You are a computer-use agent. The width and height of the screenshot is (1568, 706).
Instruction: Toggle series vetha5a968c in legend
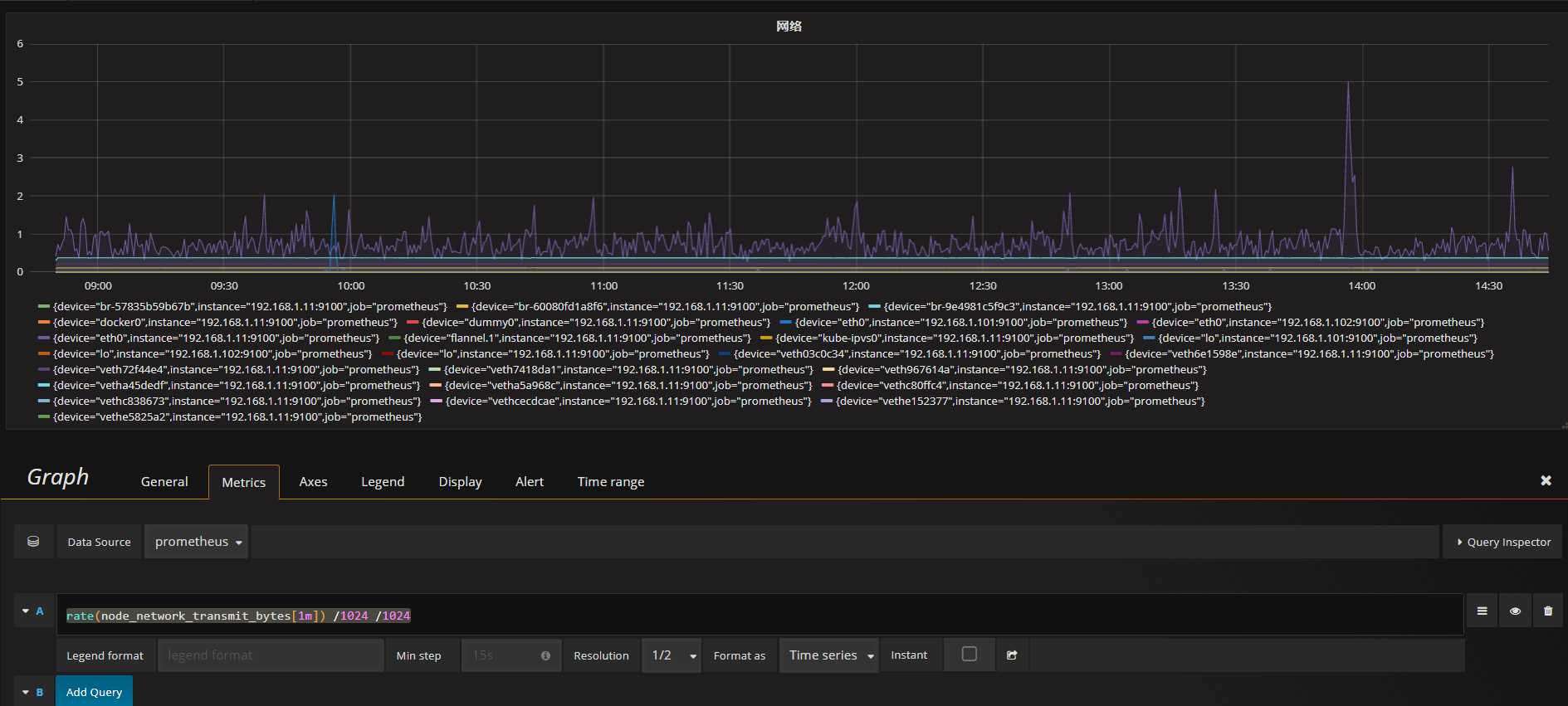(628, 386)
